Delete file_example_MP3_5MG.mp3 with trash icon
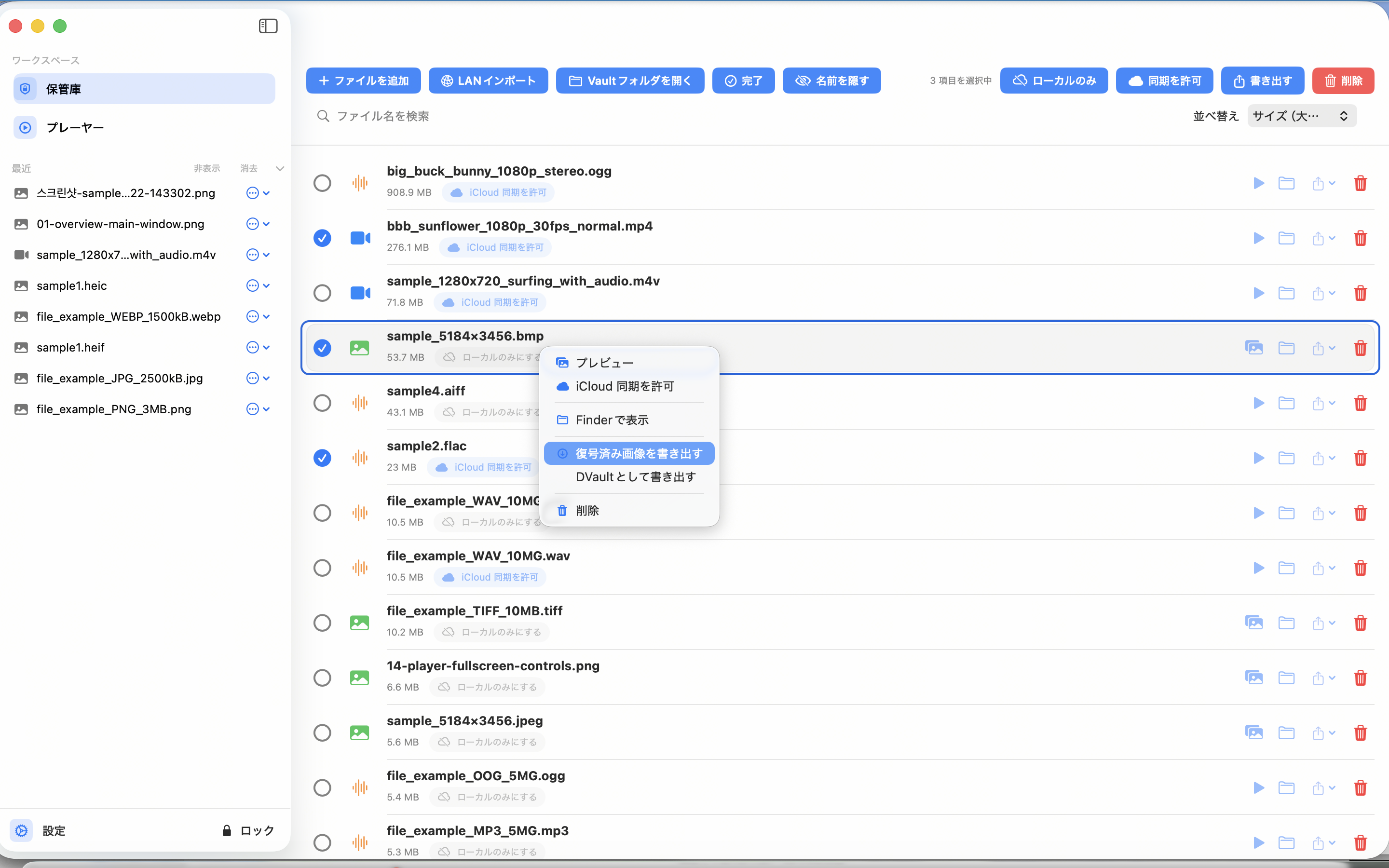The image size is (1389, 868). [1360, 843]
